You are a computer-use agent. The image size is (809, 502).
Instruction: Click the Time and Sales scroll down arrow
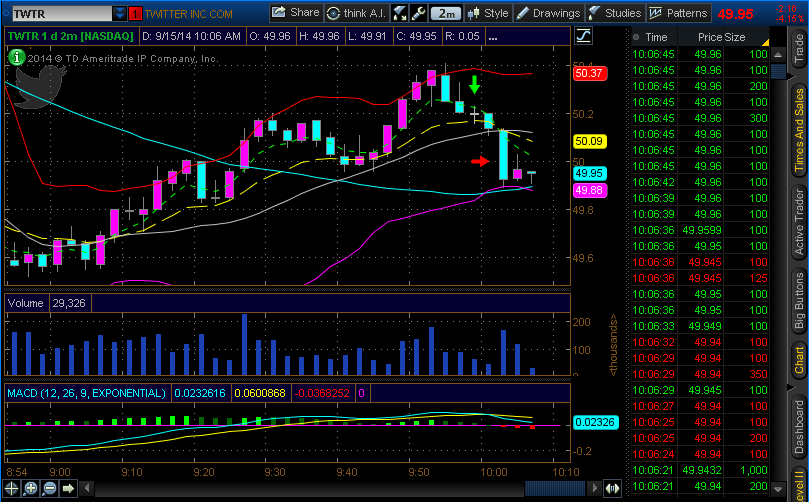(779, 488)
